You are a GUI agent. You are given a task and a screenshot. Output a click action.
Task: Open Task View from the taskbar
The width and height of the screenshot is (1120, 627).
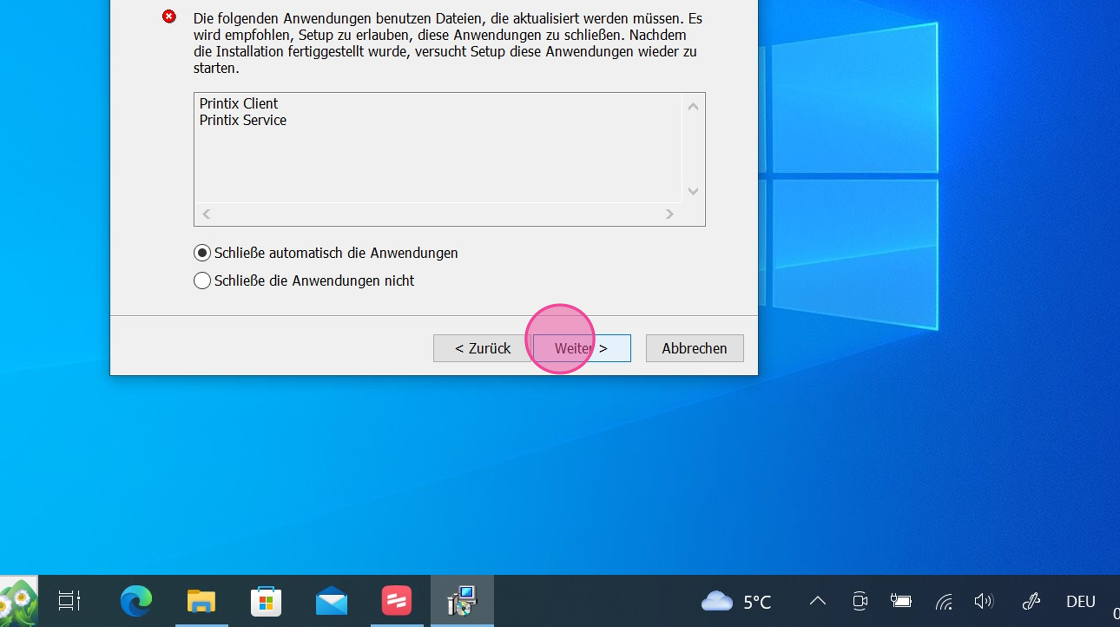69,601
